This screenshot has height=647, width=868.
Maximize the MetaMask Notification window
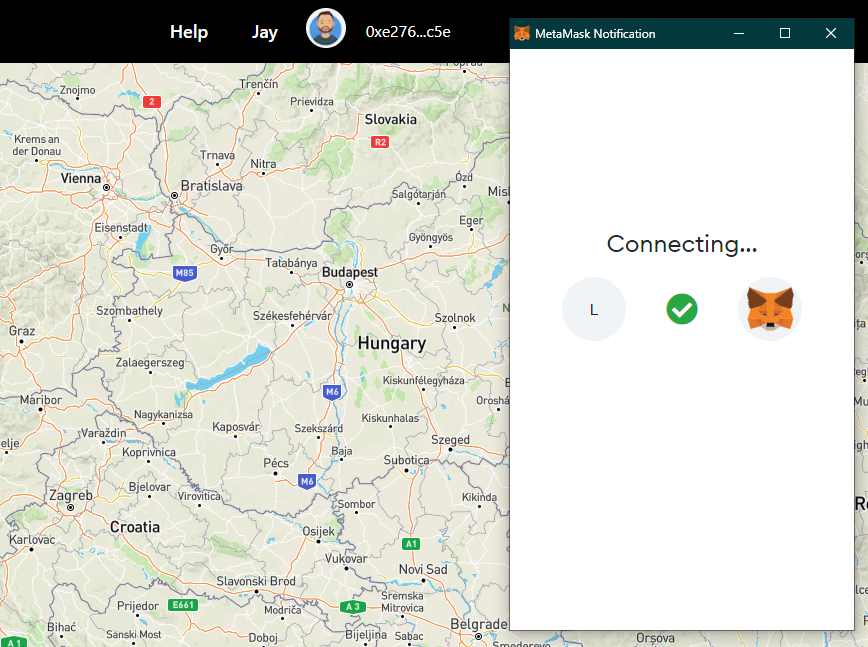[x=785, y=33]
